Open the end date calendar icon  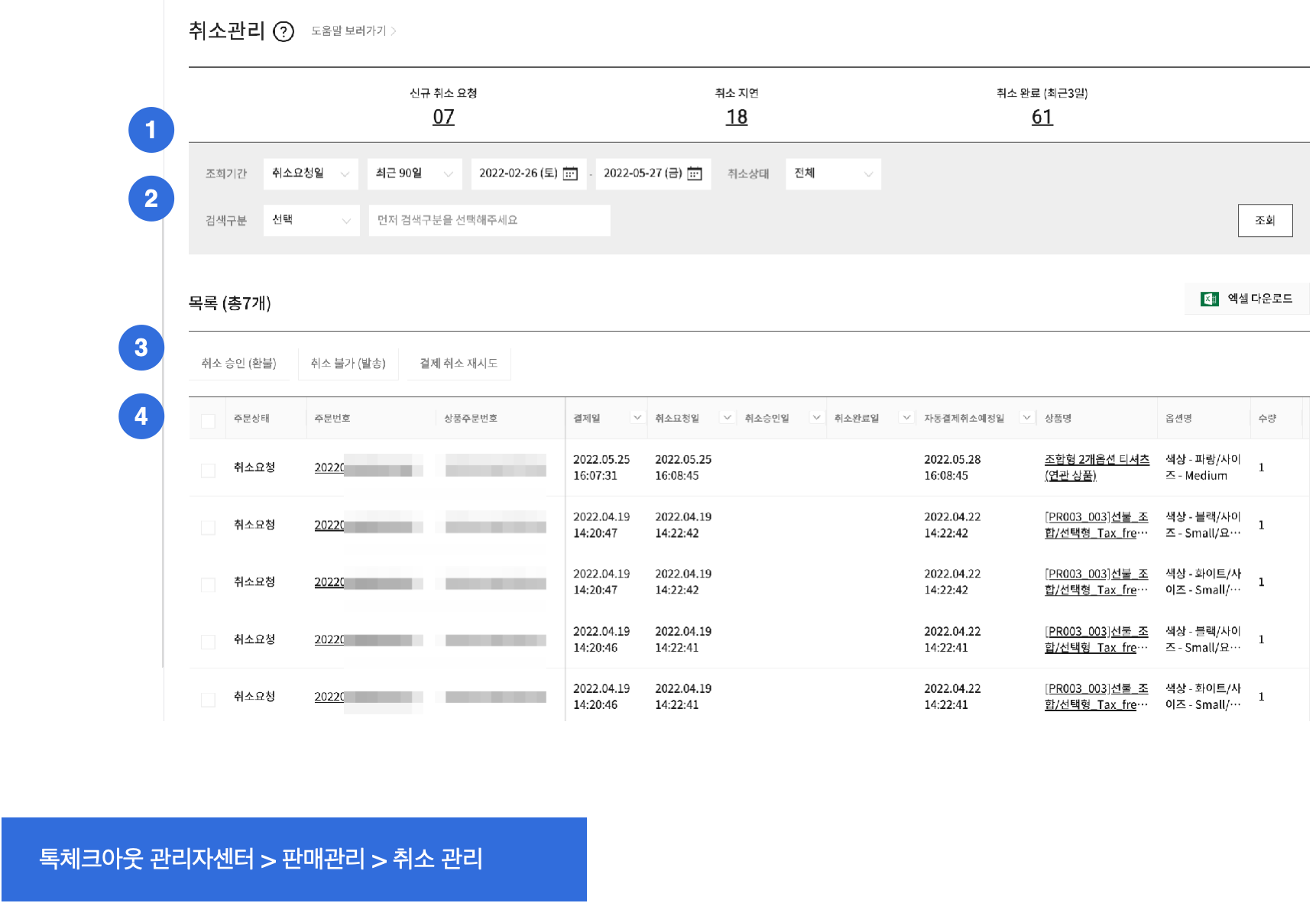click(x=695, y=174)
